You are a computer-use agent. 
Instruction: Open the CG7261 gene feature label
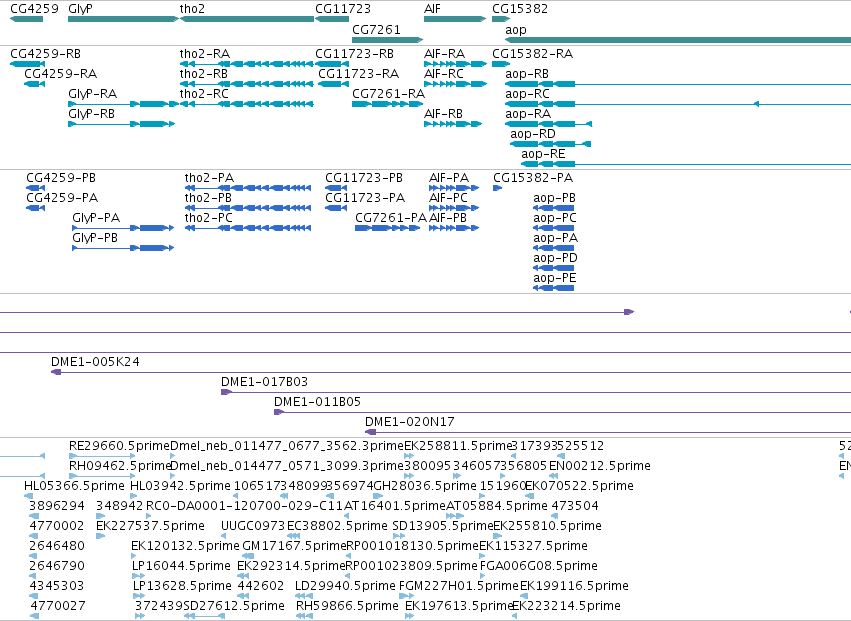[x=376, y=29]
